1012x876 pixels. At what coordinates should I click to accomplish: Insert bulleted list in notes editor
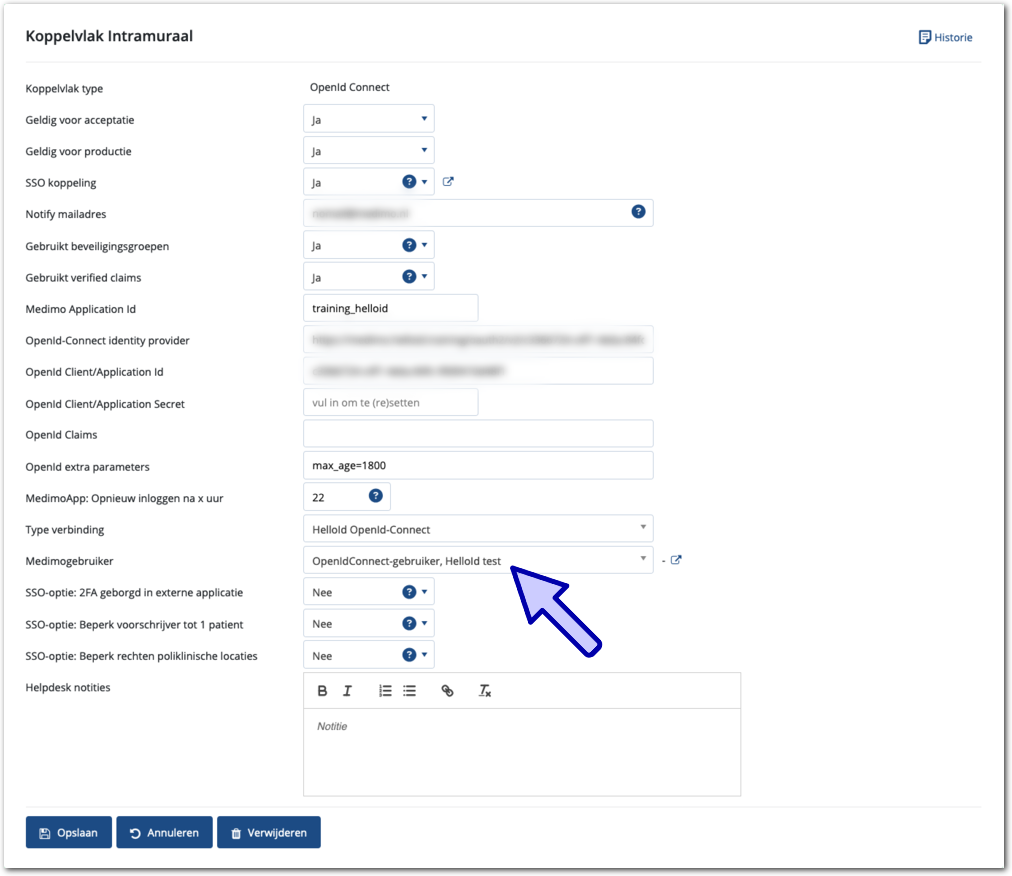pyautogui.click(x=410, y=691)
